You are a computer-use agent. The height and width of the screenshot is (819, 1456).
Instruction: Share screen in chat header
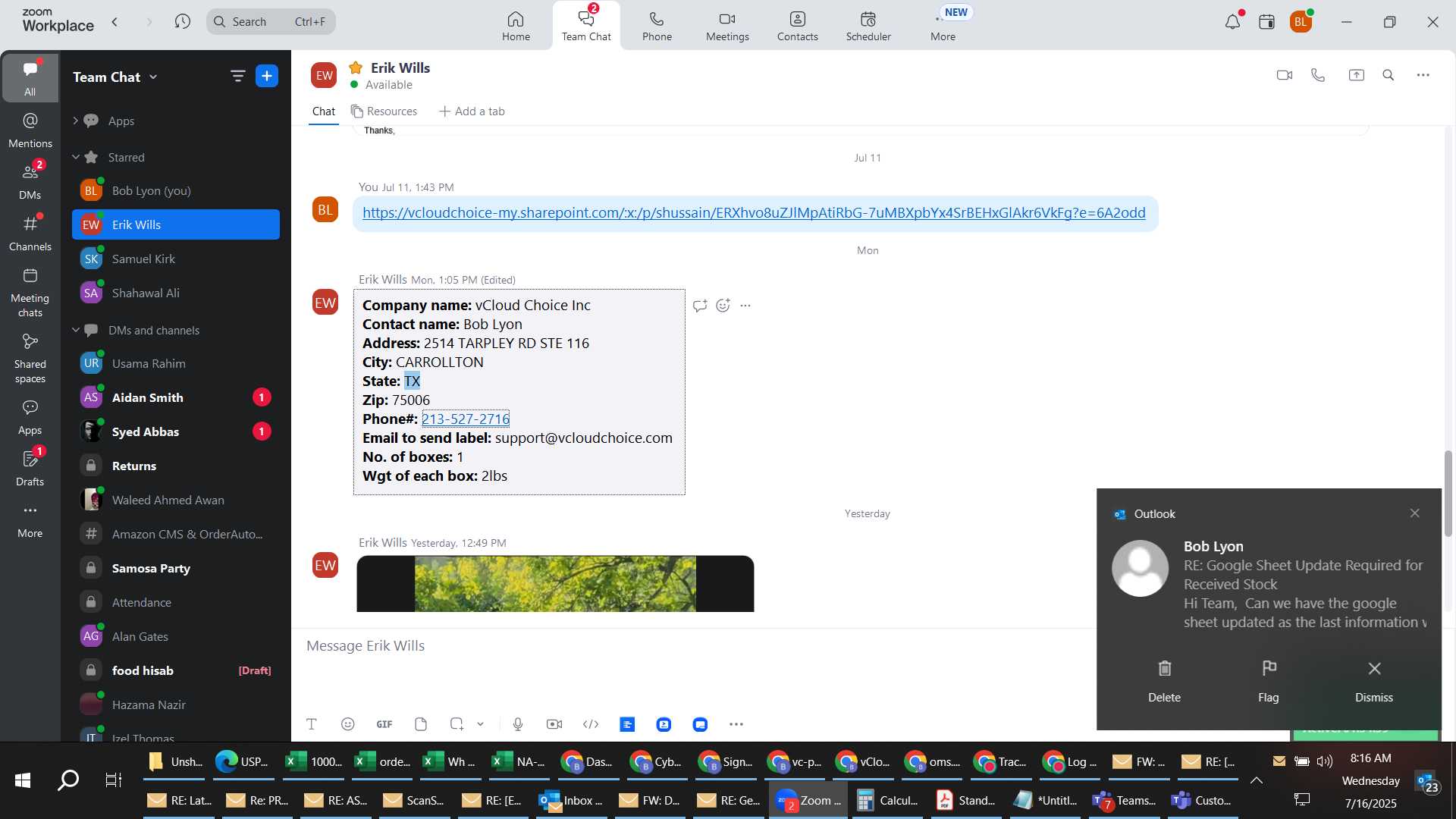[1356, 75]
